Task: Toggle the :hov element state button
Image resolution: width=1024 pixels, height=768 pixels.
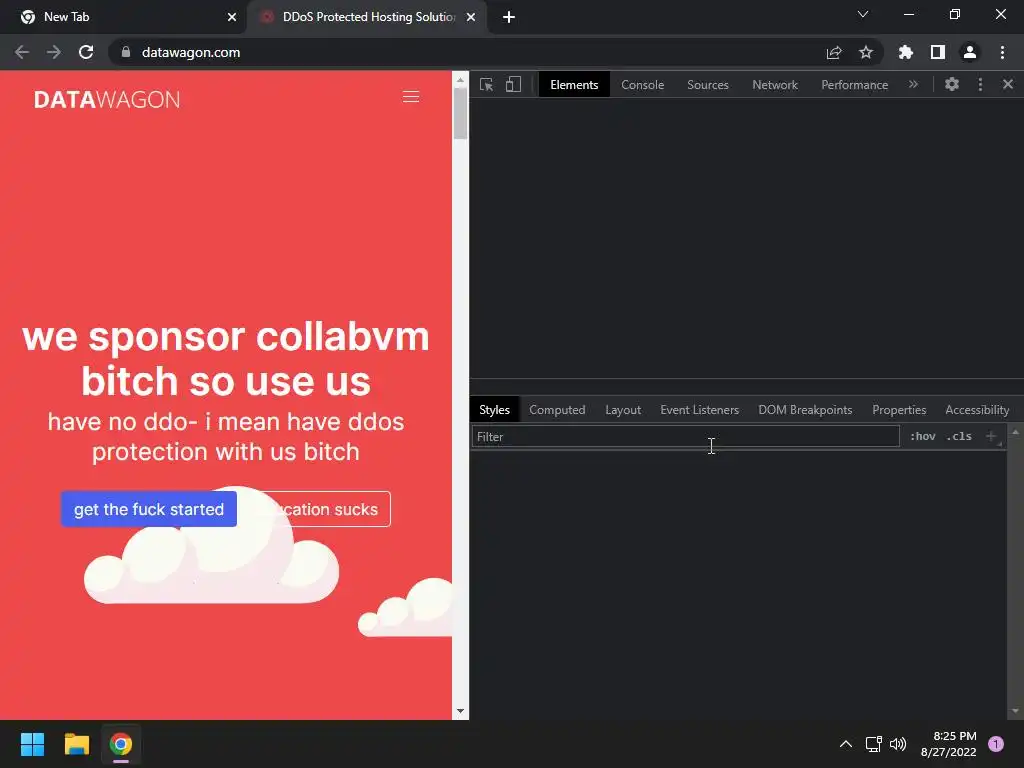Action: click(923, 436)
